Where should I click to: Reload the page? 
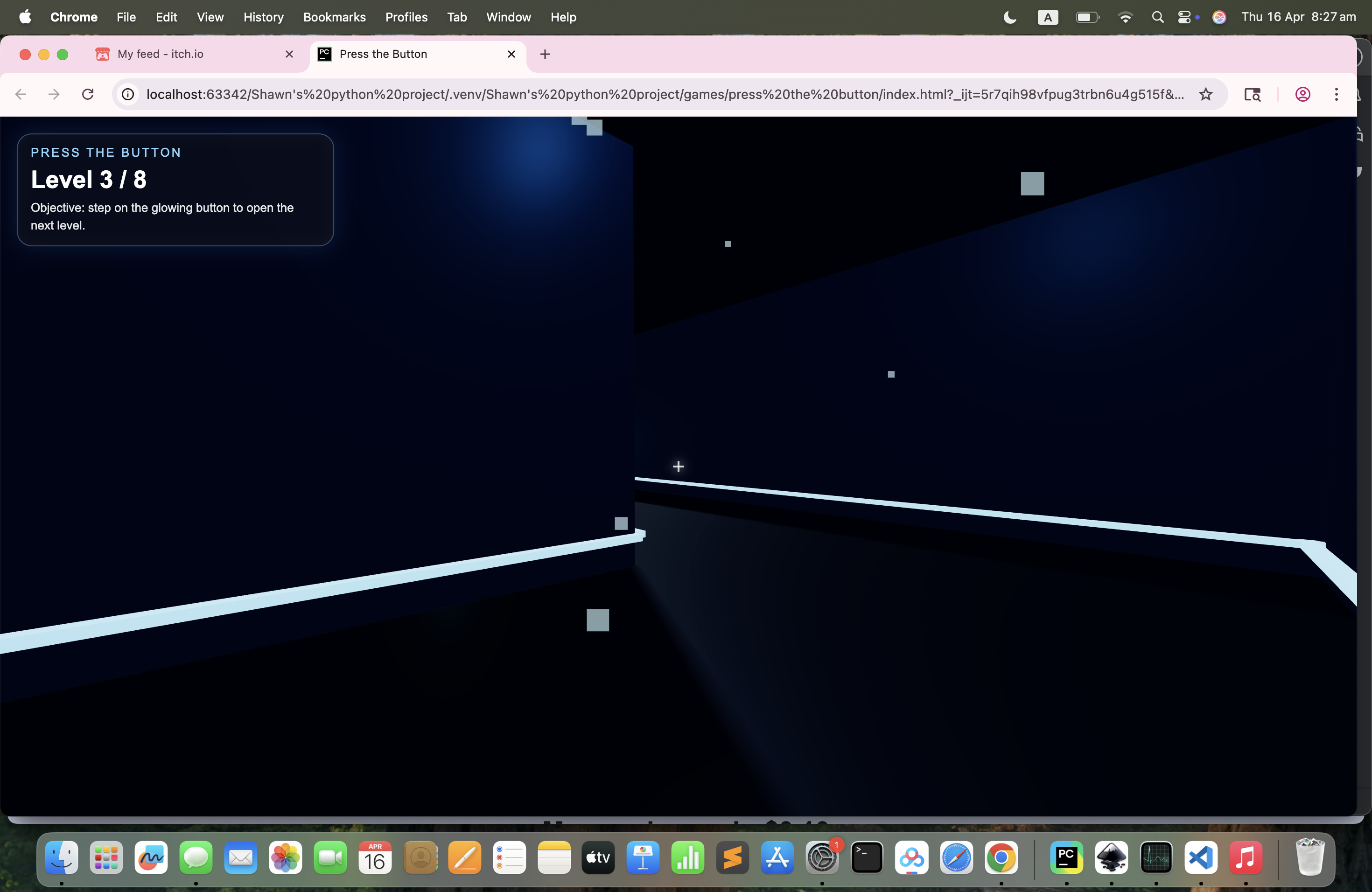pos(88,94)
